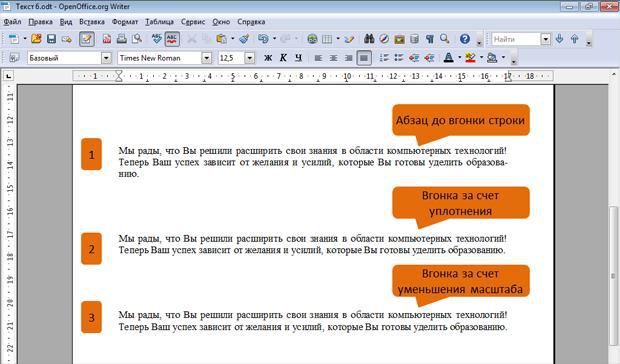This screenshot has width=620, height=364.
Task: Open Data Sources icon
Action: point(414,39)
